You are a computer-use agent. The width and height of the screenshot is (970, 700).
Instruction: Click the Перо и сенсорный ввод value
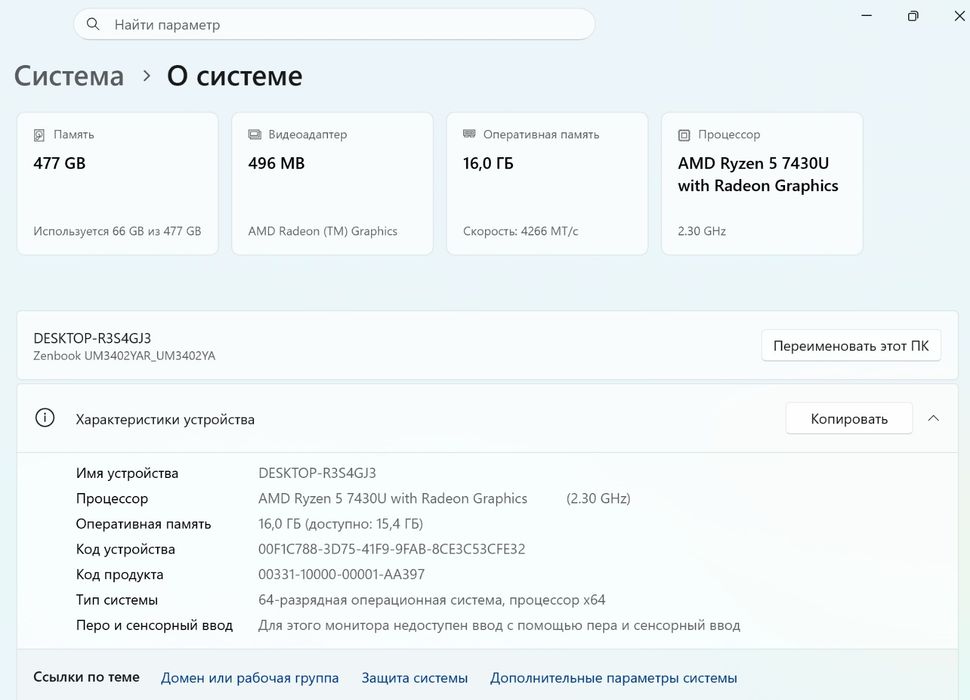tap(499, 625)
